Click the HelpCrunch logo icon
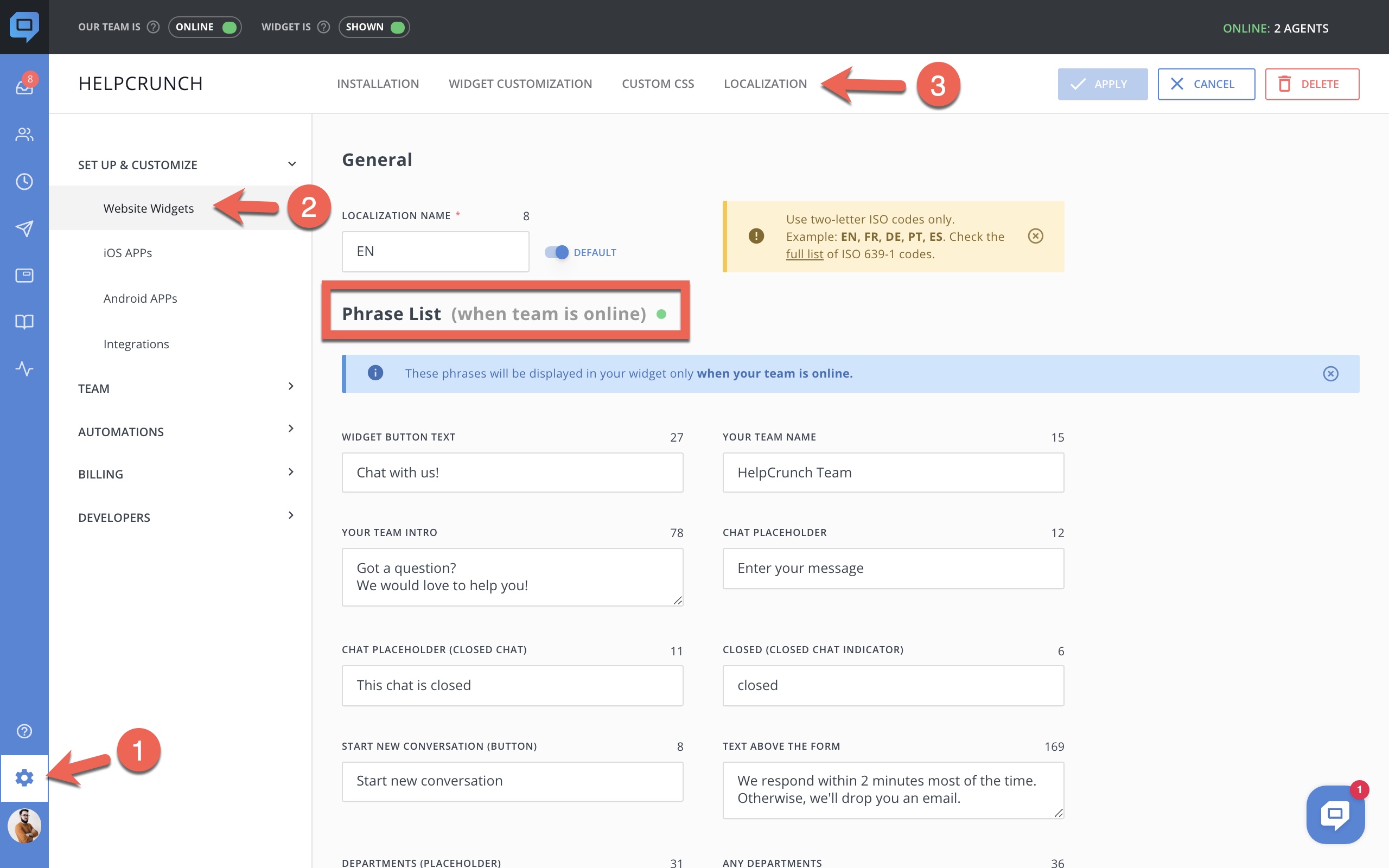Image resolution: width=1389 pixels, height=868 pixels. [24, 27]
